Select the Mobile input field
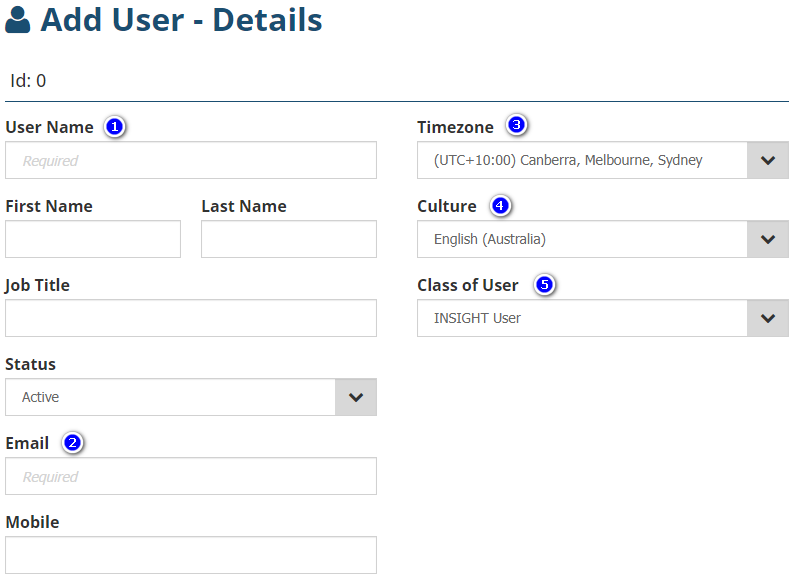The image size is (794, 577). click(x=190, y=555)
